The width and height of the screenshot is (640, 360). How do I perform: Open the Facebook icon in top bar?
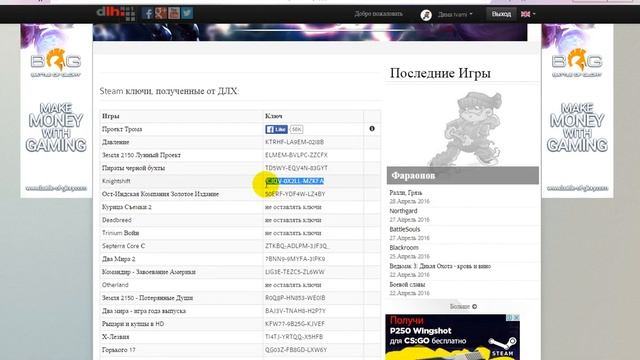pos(147,13)
